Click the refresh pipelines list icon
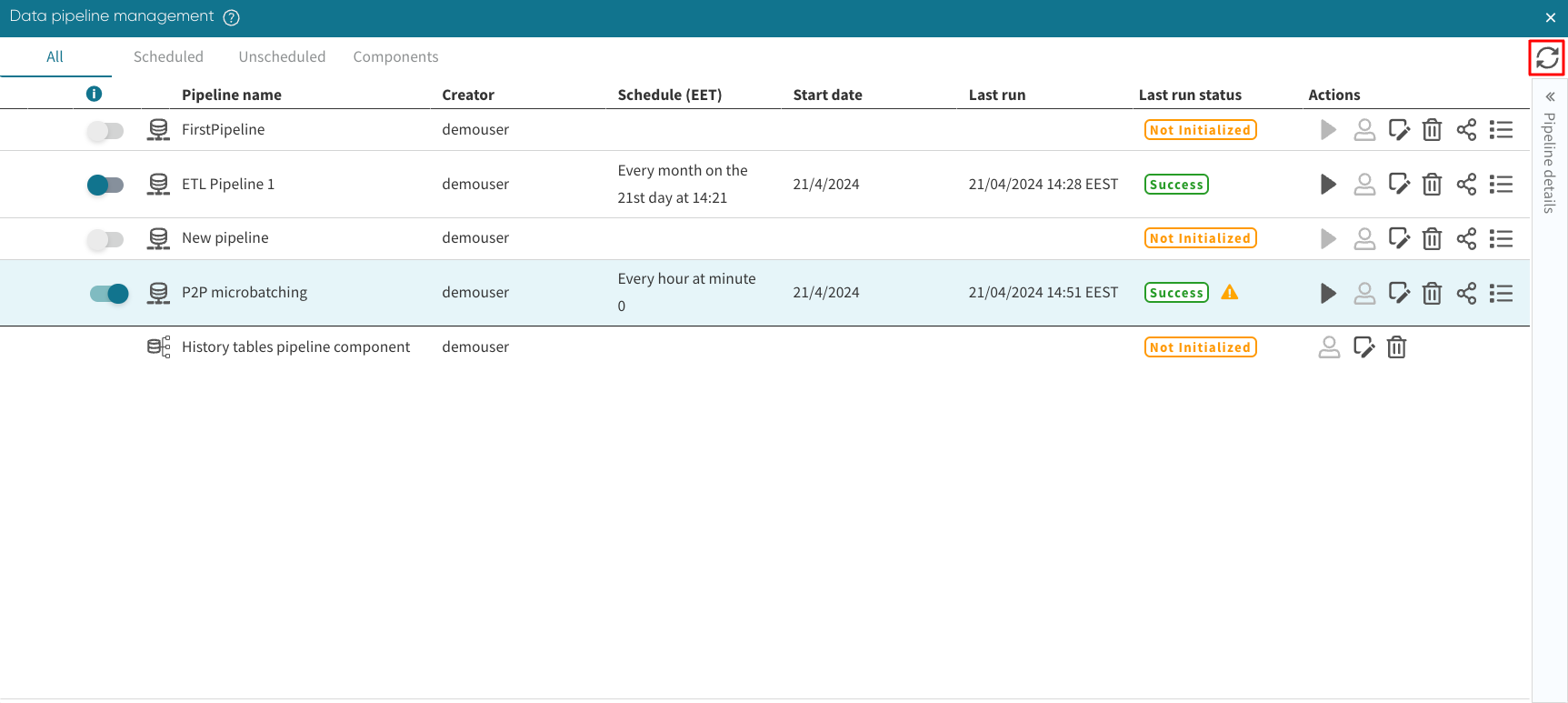The height and width of the screenshot is (703, 1568). 1546,58
